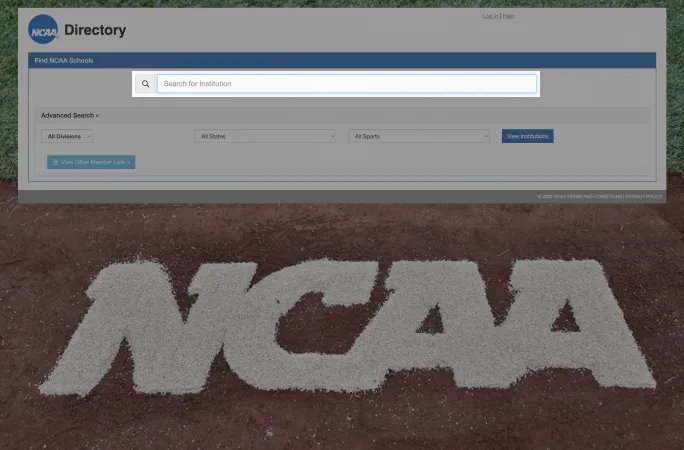Open the All Sports dropdown
Image resolution: width=684 pixels, height=450 pixels.
pyautogui.click(x=419, y=136)
